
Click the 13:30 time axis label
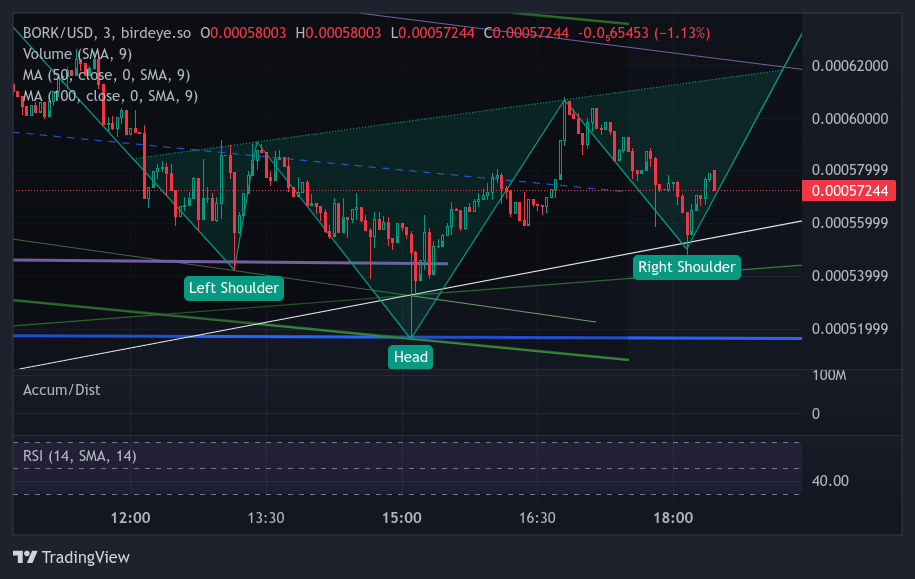click(x=266, y=518)
